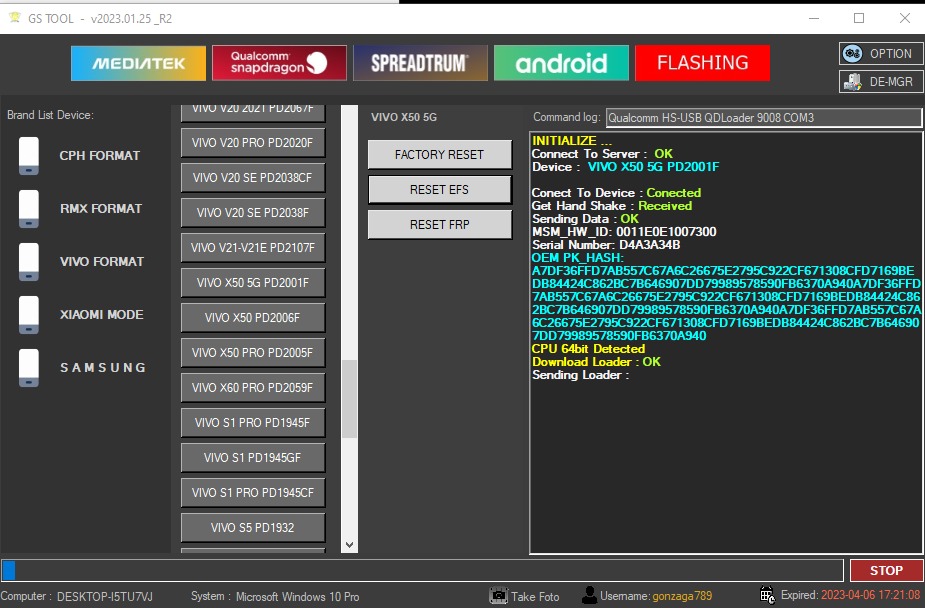Click the Microsoft Windows 10 Pro text
This screenshot has height=608, width=925.
coord(297,597)
